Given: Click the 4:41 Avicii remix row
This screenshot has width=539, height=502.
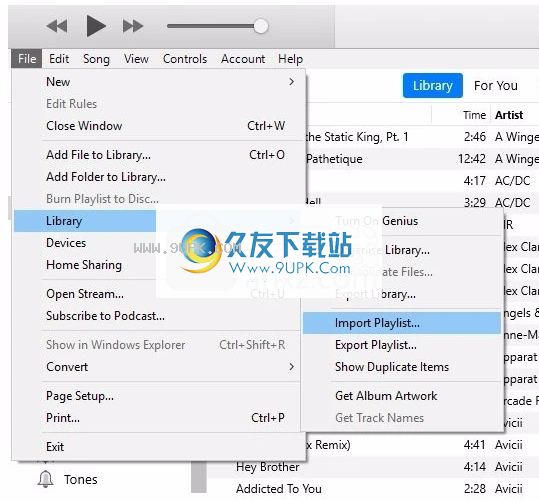Looking at the screenshot, I should 422,445.
